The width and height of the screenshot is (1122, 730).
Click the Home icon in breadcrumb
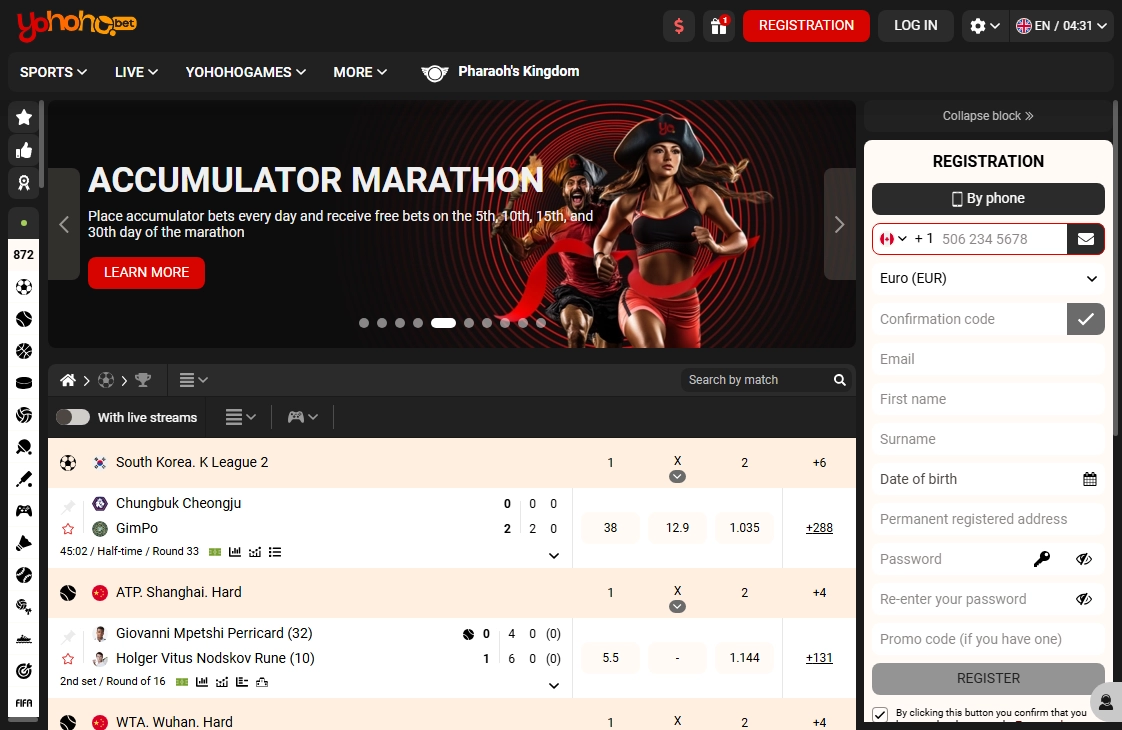tap(68, 380)
